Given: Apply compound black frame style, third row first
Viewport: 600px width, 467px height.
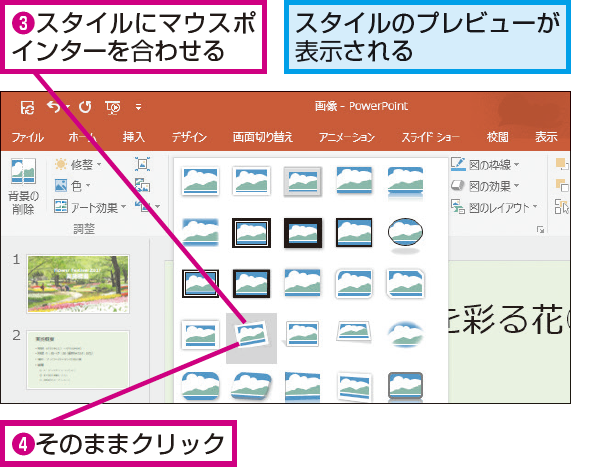Looking at the screenshot, I should coord(200,284).
